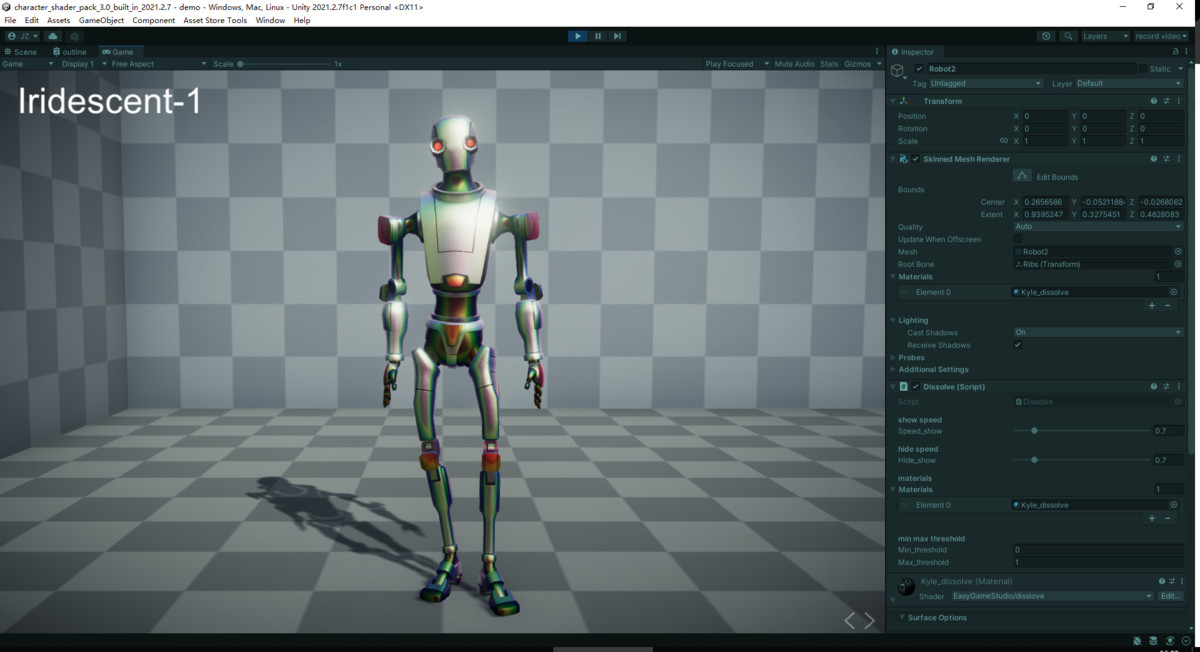Uncheck the Receive Shadows checkbox
The image size is (1200, 652).
pyautogui.click(x=1018, y=345)
